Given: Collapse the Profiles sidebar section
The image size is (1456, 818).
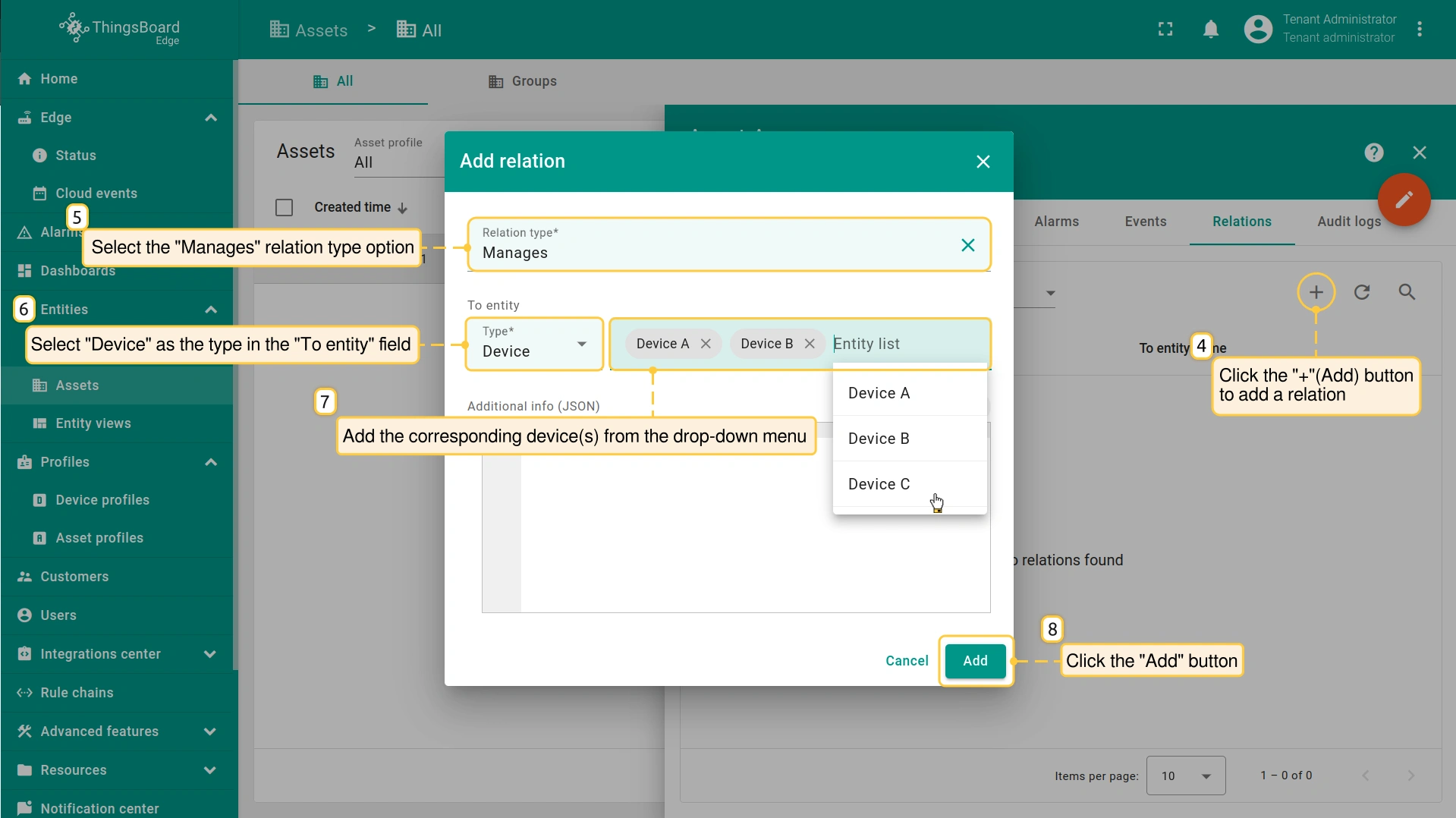Looking at the screenshot, I should click(x=210, y=462).
